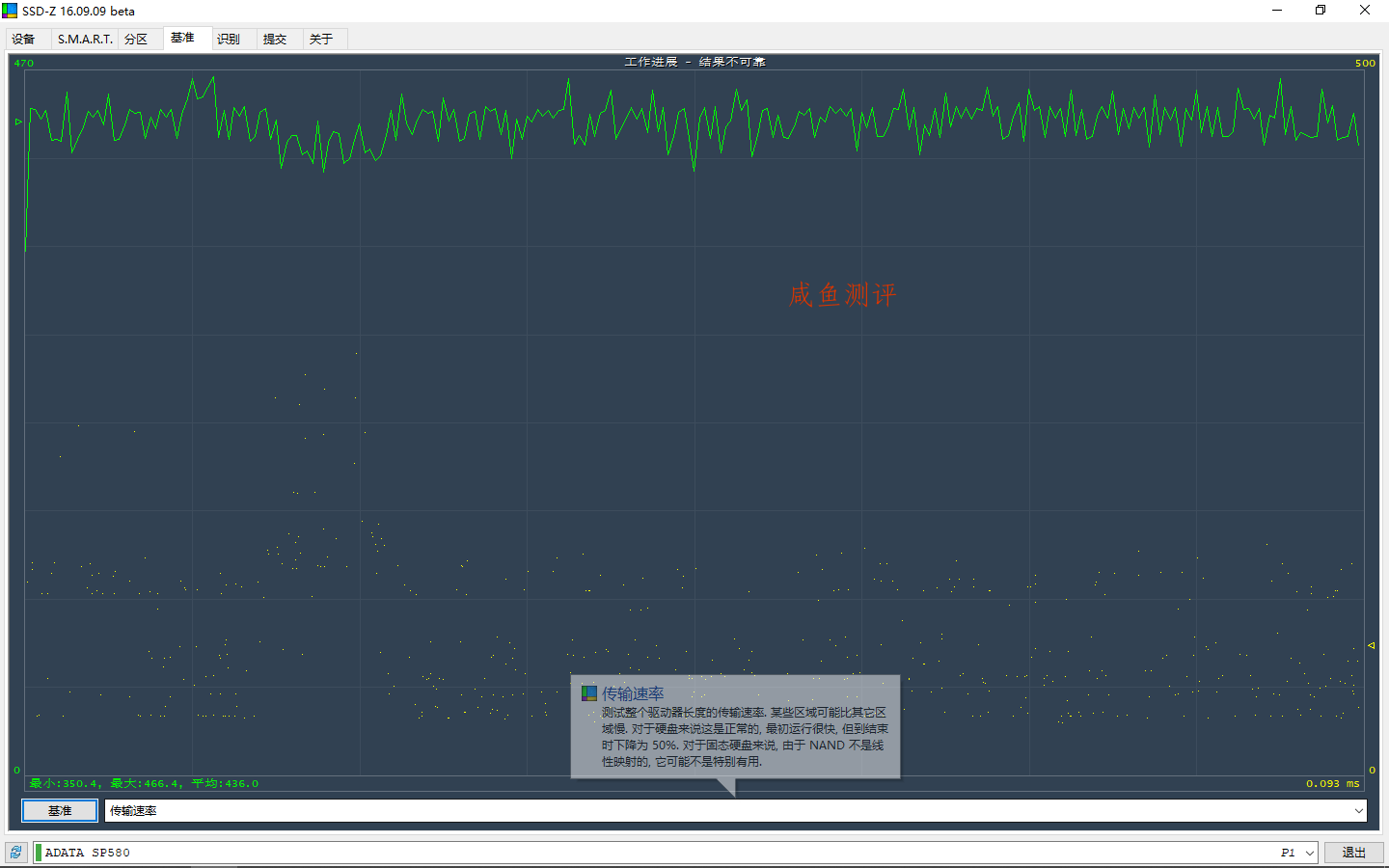Screen dimensions: 1389x868
Task: Go to the 分区 tab
Action: 136,40
